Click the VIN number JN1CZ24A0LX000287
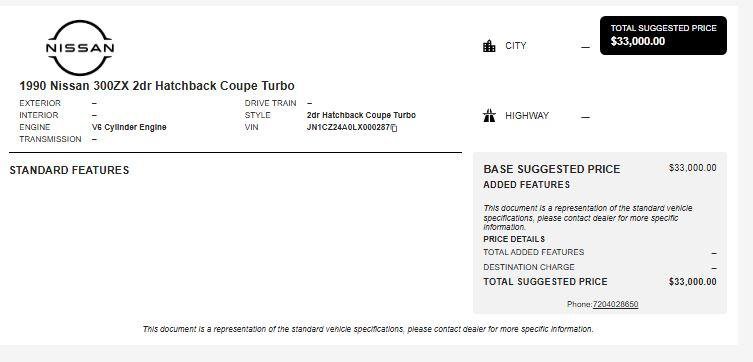The height and width of the screenshot is (362, 753). point(348,127)
